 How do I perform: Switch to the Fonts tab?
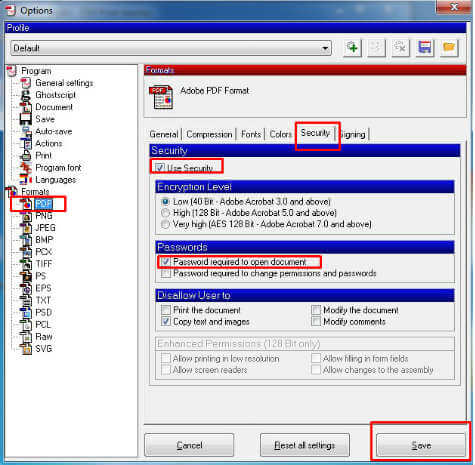click(x=251, y=134)
